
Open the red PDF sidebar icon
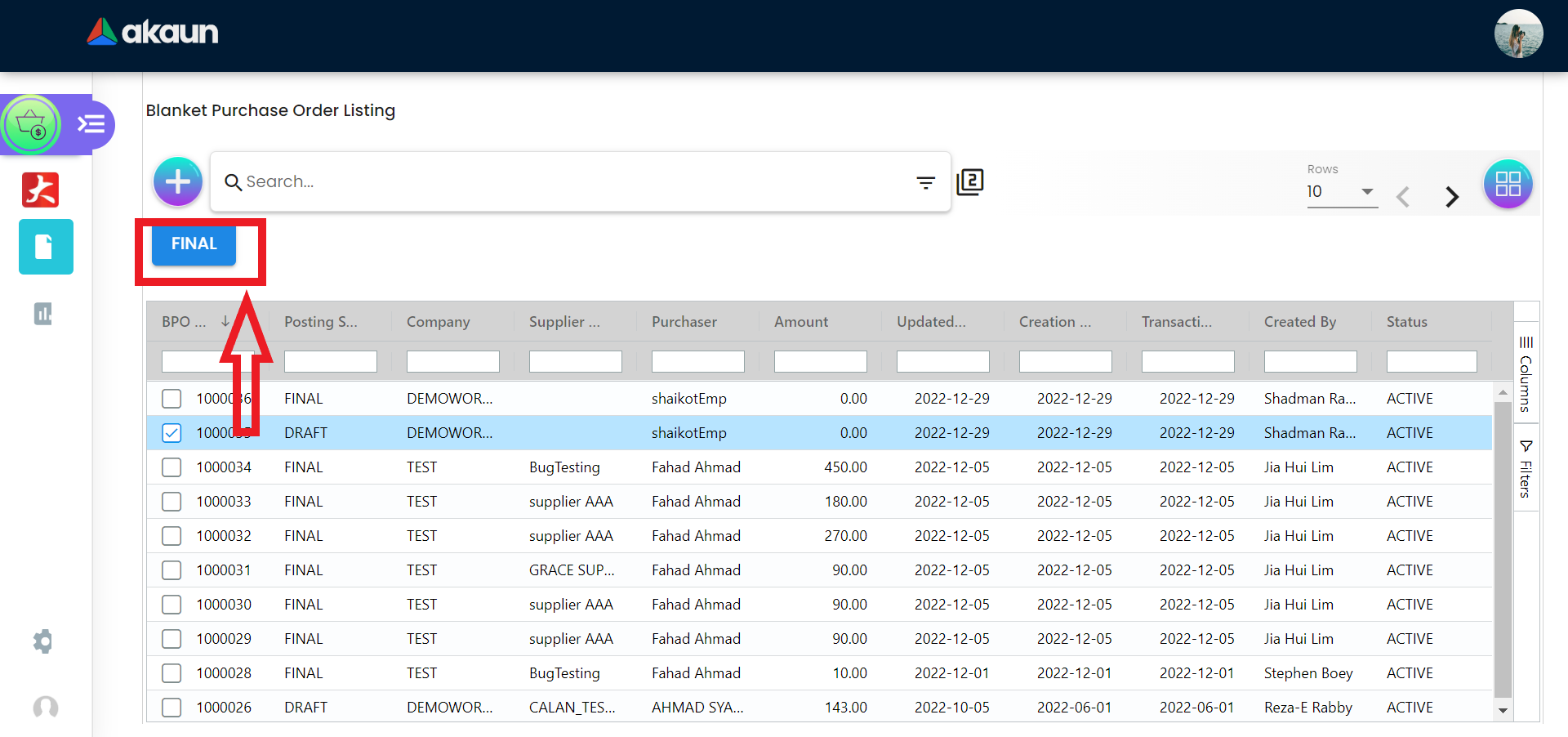coord(41,190)
